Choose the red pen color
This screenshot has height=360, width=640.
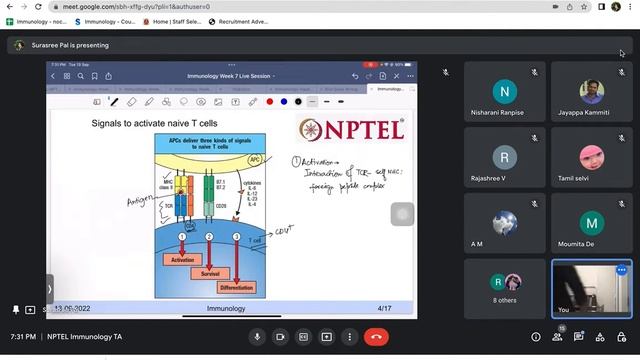point(270,102)
